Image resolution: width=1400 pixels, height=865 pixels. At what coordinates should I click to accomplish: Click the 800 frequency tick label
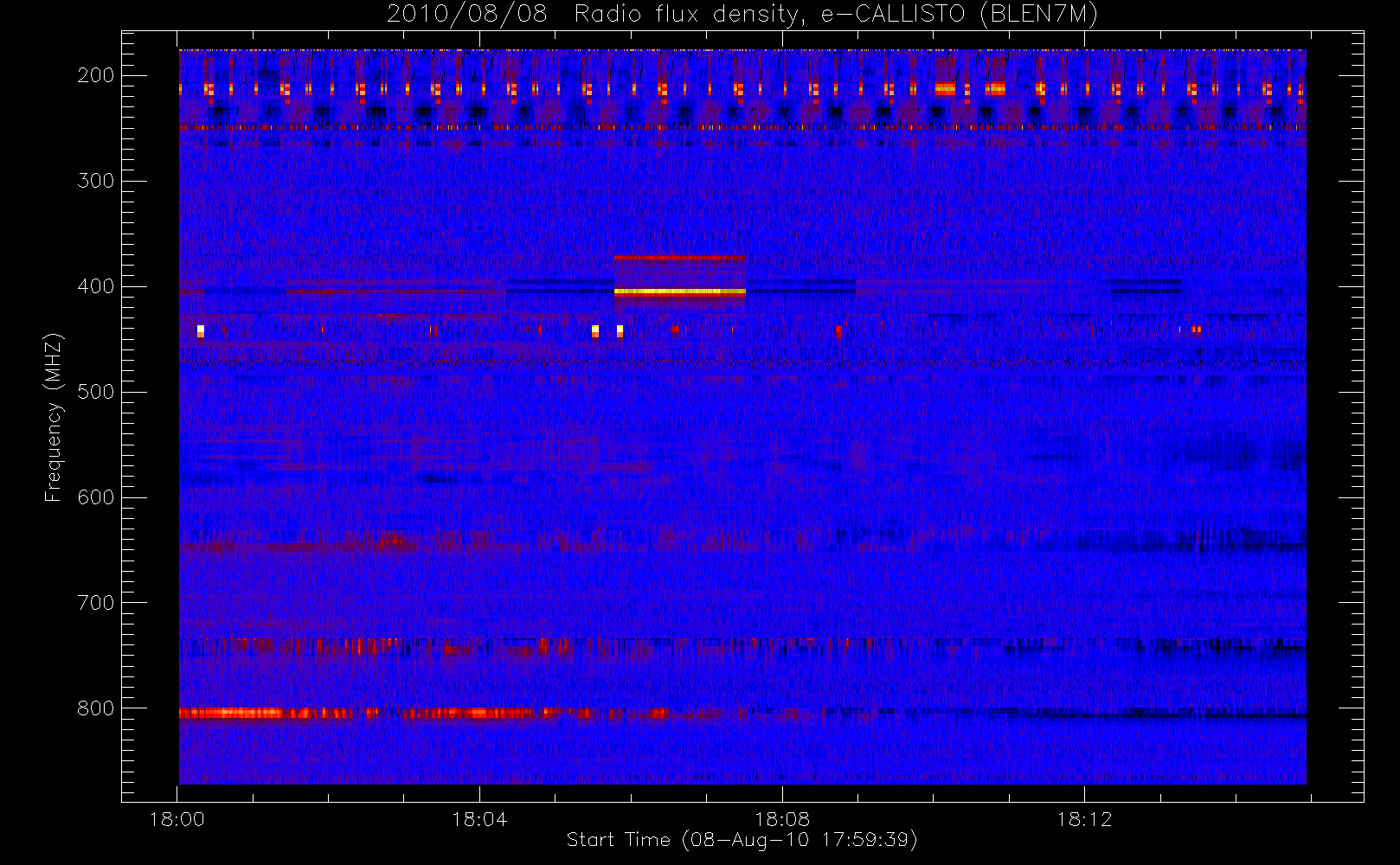(x=96, y=708)
